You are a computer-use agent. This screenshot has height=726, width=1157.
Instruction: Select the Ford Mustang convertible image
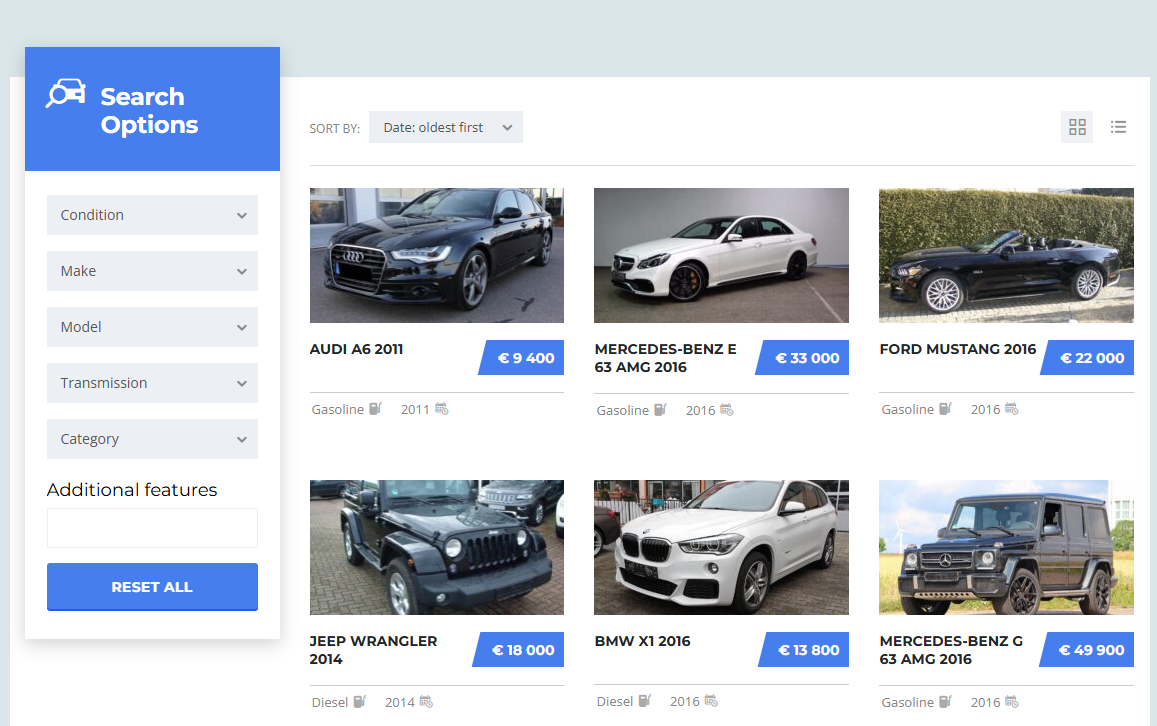click(1006, 255)
